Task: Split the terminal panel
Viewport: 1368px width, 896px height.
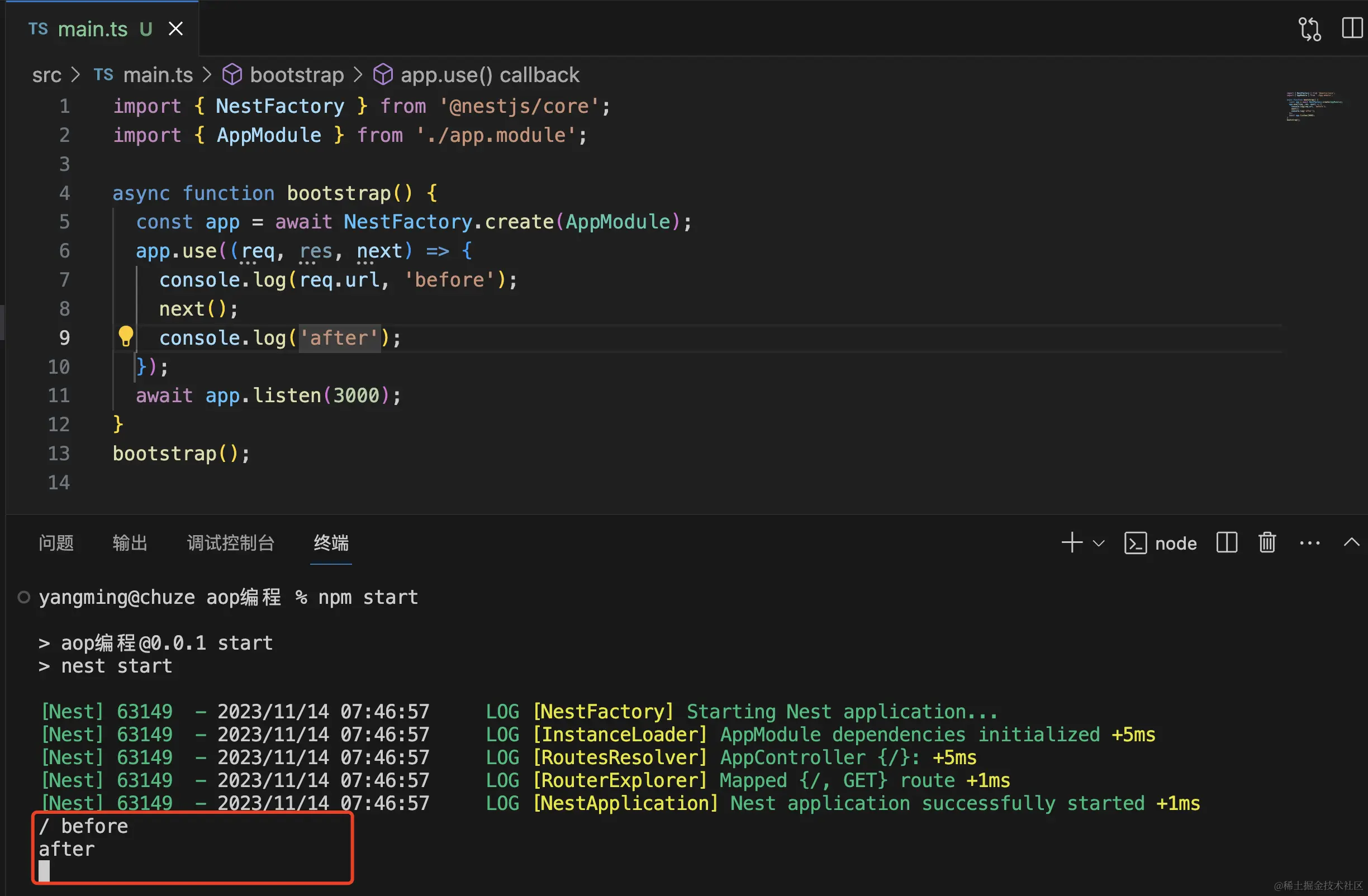Action: (x=1227, y=542)
